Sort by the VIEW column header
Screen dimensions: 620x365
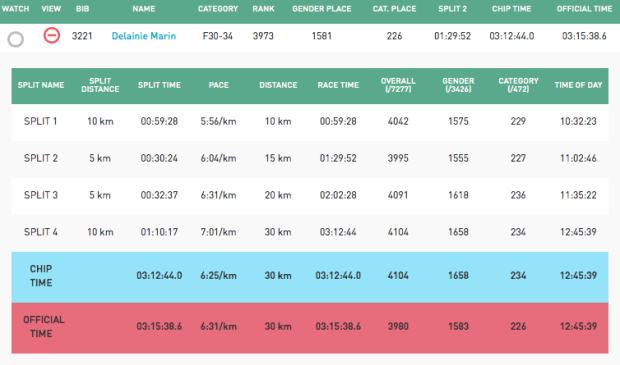pyautogui.click(x=51, y=9)
